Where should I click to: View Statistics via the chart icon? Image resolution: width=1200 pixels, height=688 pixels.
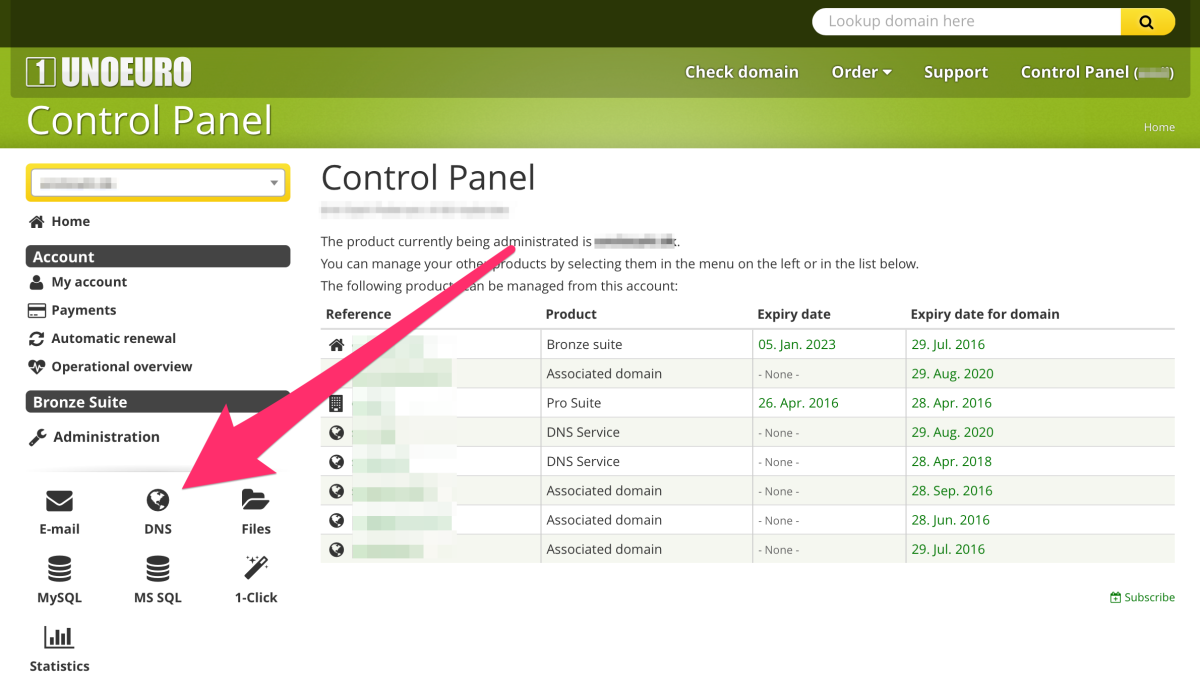(x=59, y=637)
